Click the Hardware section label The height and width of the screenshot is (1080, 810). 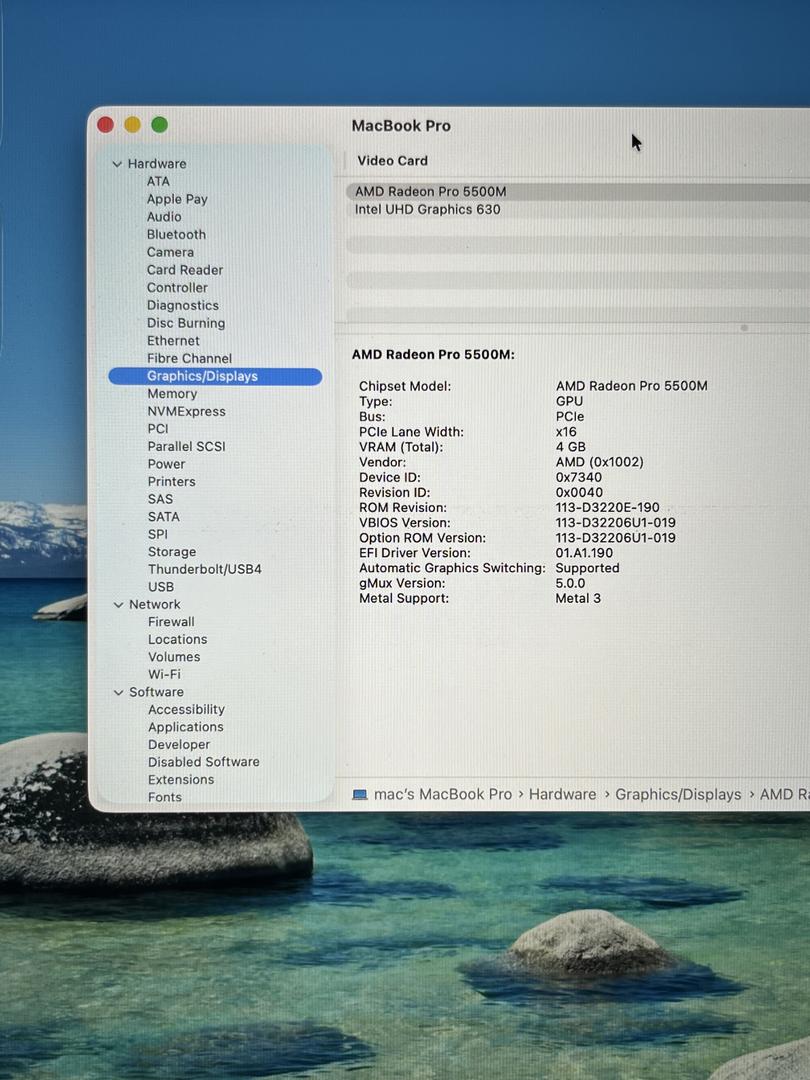pos(157,164)
